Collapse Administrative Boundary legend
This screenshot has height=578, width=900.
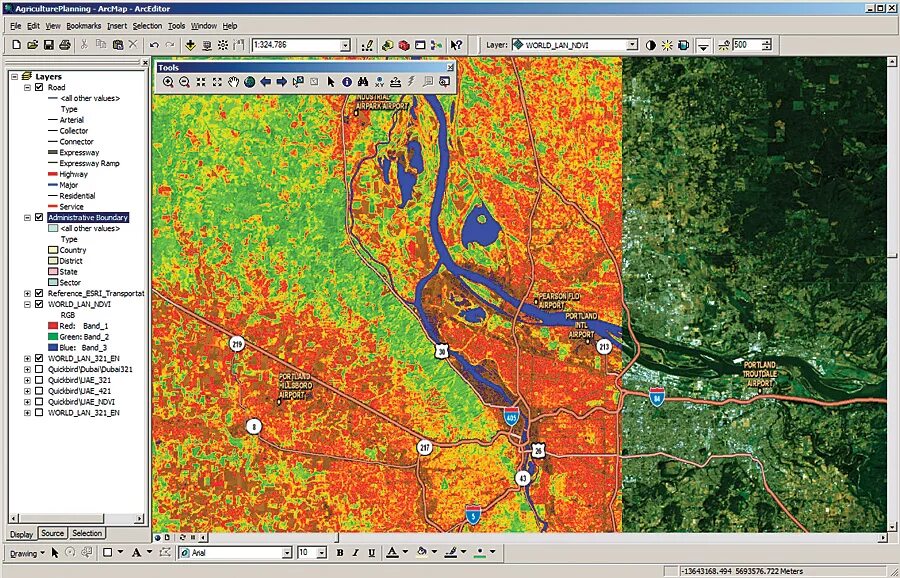click(x=27, y=218)
